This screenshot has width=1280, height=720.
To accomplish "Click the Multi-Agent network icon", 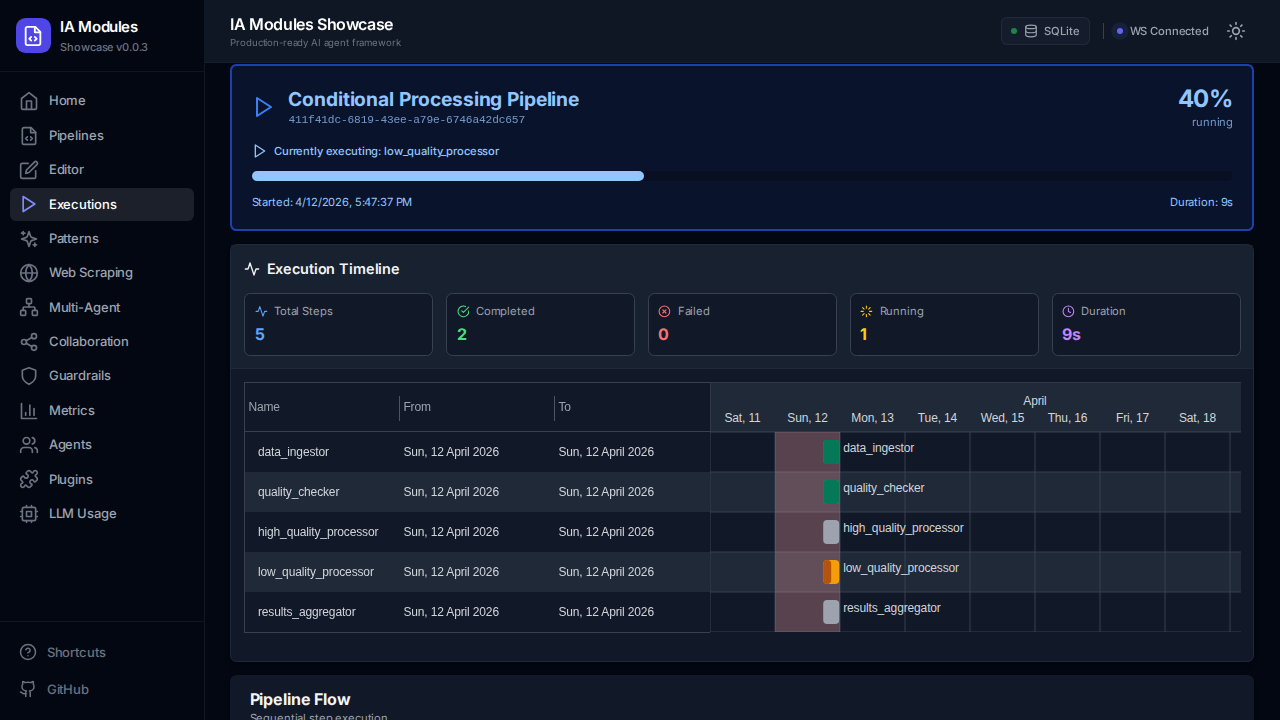I will pyautogui.click(x=29, y=307).
